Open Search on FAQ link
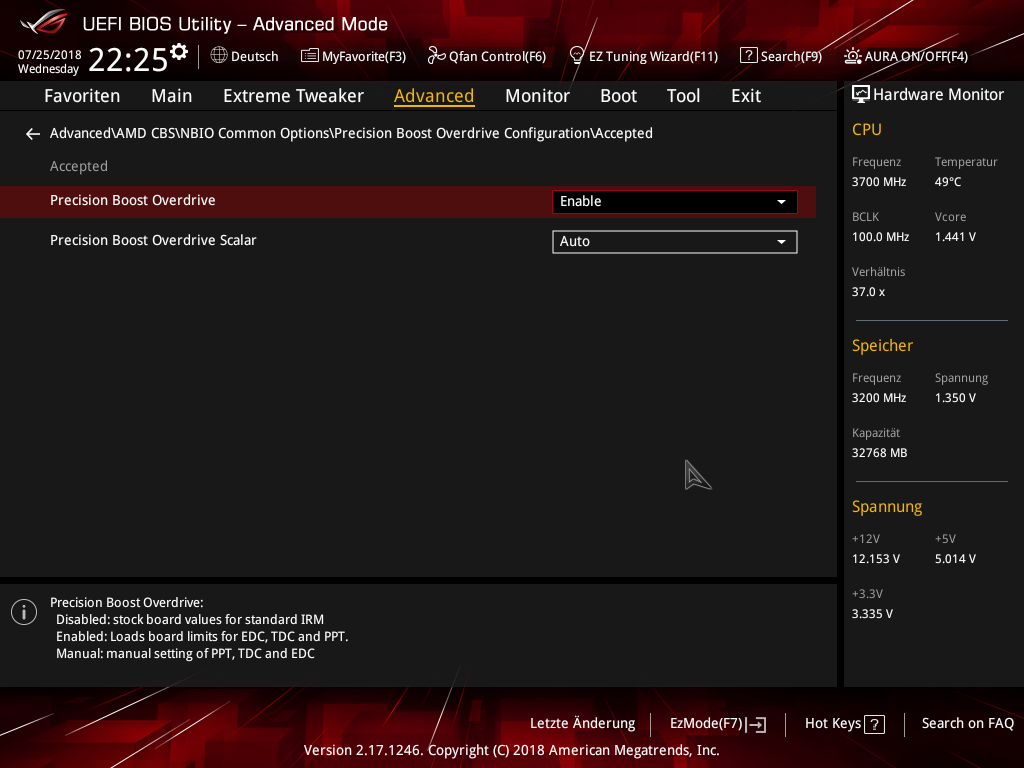This screenshot has height=768, width=1024. (967, 724)
